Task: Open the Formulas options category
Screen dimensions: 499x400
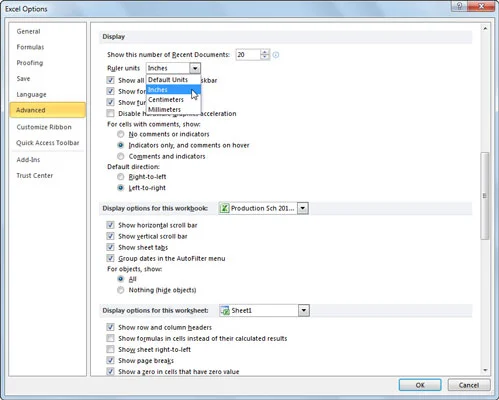Action: (x=30, y=47)
